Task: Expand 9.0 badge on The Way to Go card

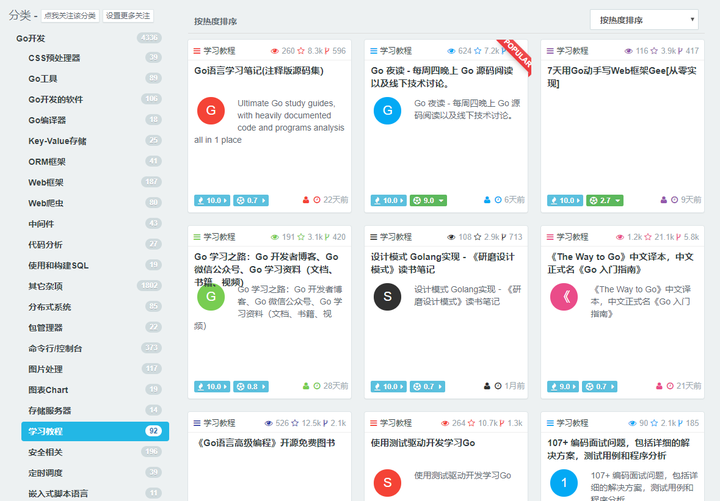Action: [563, 387]
